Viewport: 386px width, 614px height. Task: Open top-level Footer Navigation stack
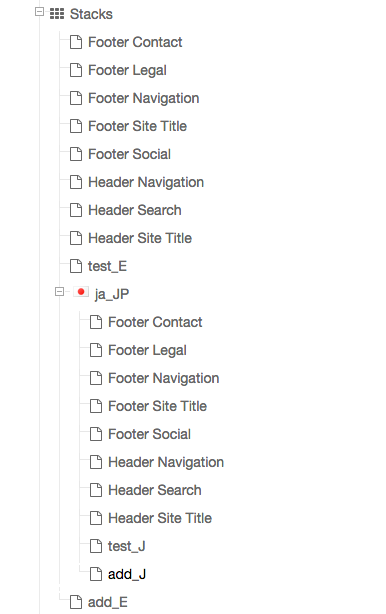tap(144, 99)
